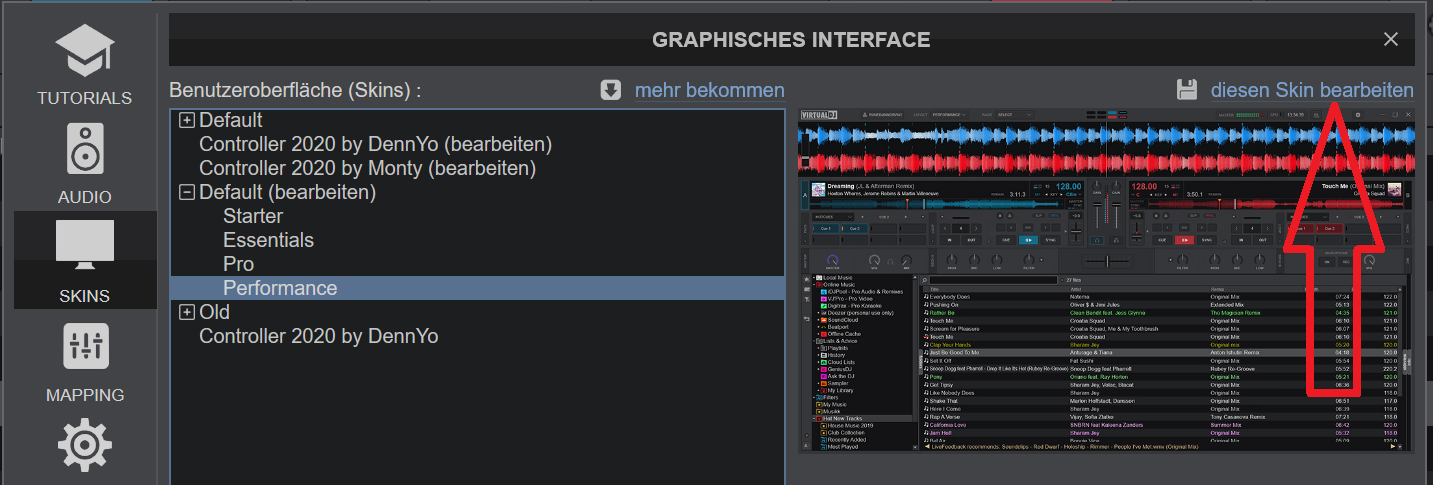The height and width of the screenshot is (485, 1433).
Task: Close the Graphisches Interface dialog
Action: coord(1390,39)
